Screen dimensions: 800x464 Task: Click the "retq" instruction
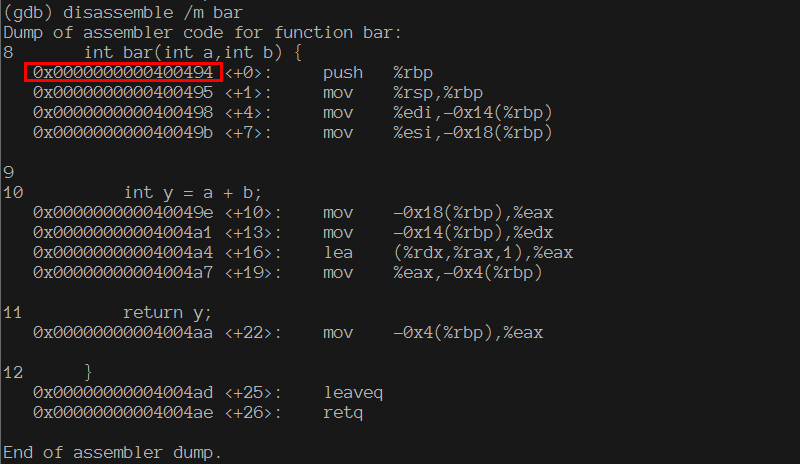pos(343,412)
